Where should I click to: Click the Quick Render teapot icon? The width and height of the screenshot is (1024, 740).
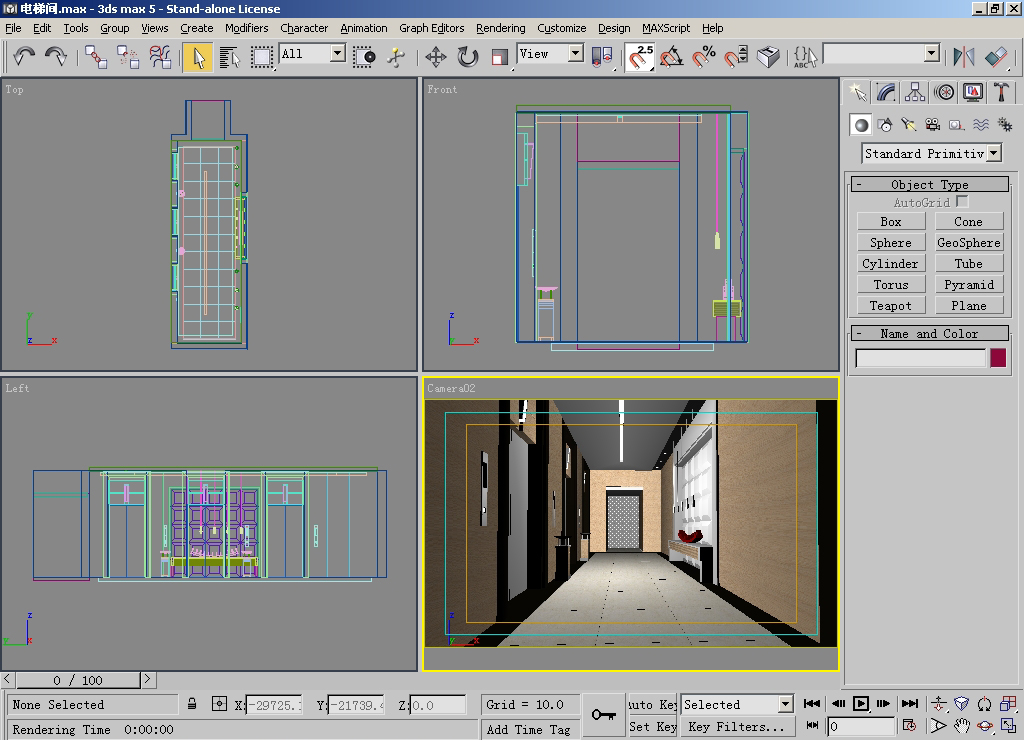[x=768, y=57]
